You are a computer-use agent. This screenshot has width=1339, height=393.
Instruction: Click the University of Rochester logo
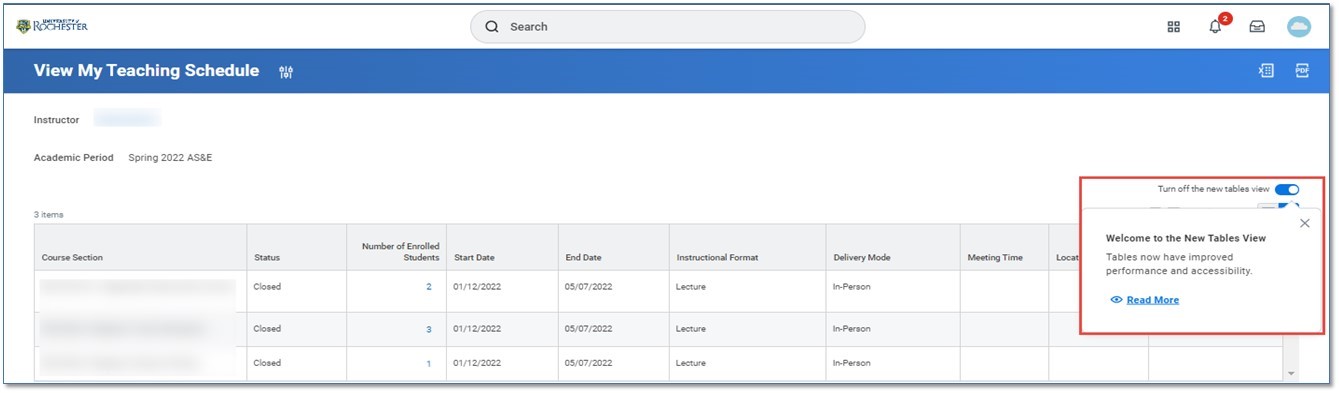[51, 26]
